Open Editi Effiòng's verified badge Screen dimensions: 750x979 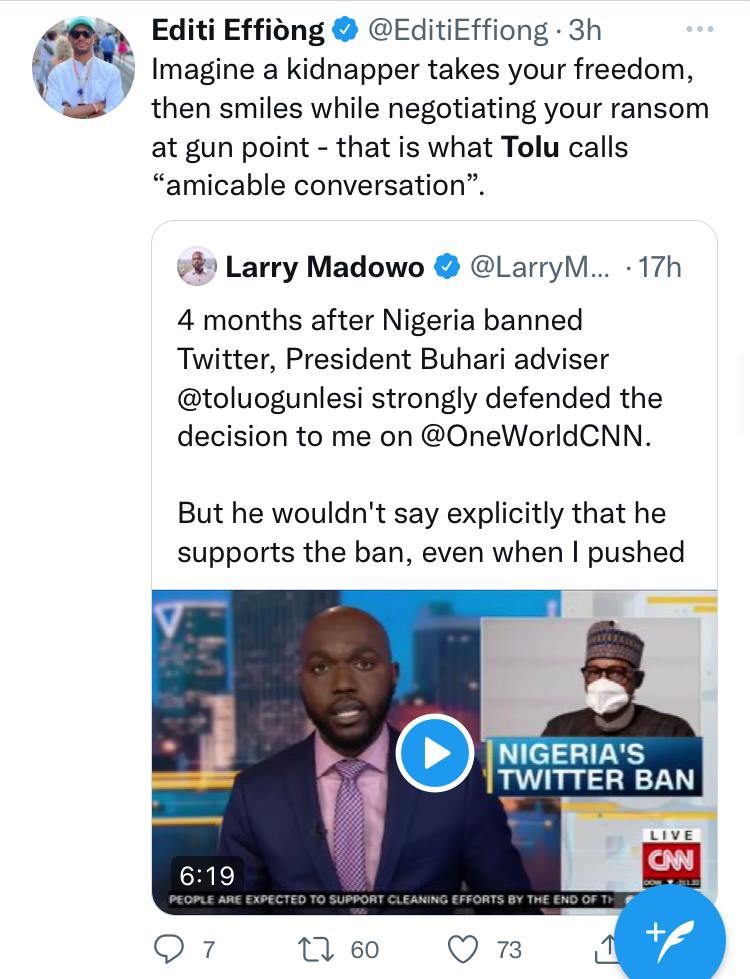(x=345, y=31)
